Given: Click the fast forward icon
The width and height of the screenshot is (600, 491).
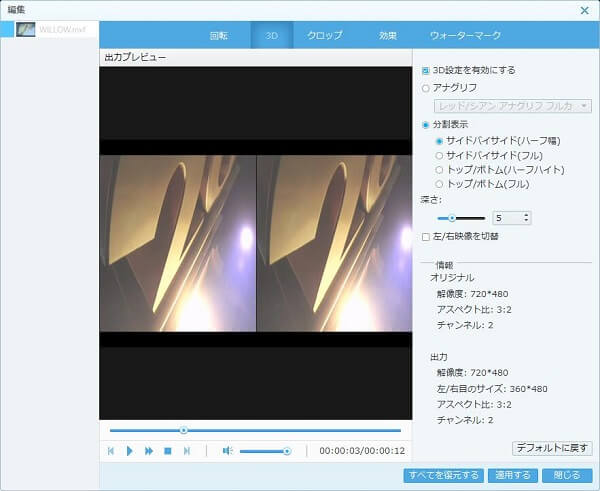Looking at the screenshot, I should (x=149, y=451).
